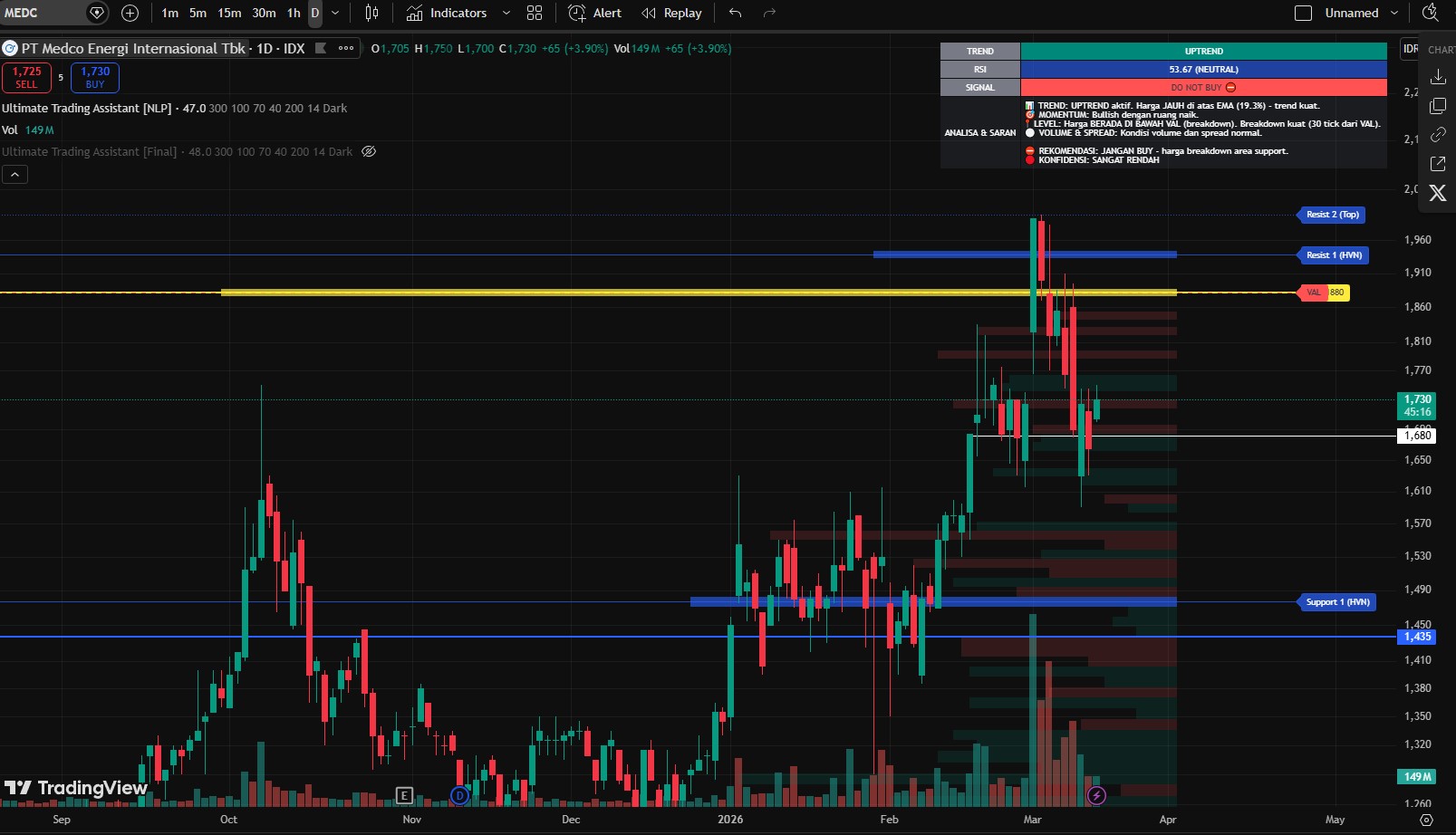Redo the chart action
This screenshot has width=1456, height=835.
tap(769, 13)
